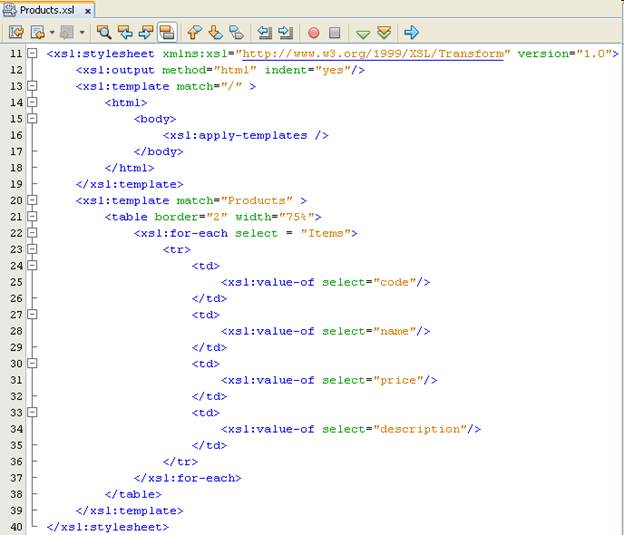Click line number 40 in the gutter

(16, 527)
